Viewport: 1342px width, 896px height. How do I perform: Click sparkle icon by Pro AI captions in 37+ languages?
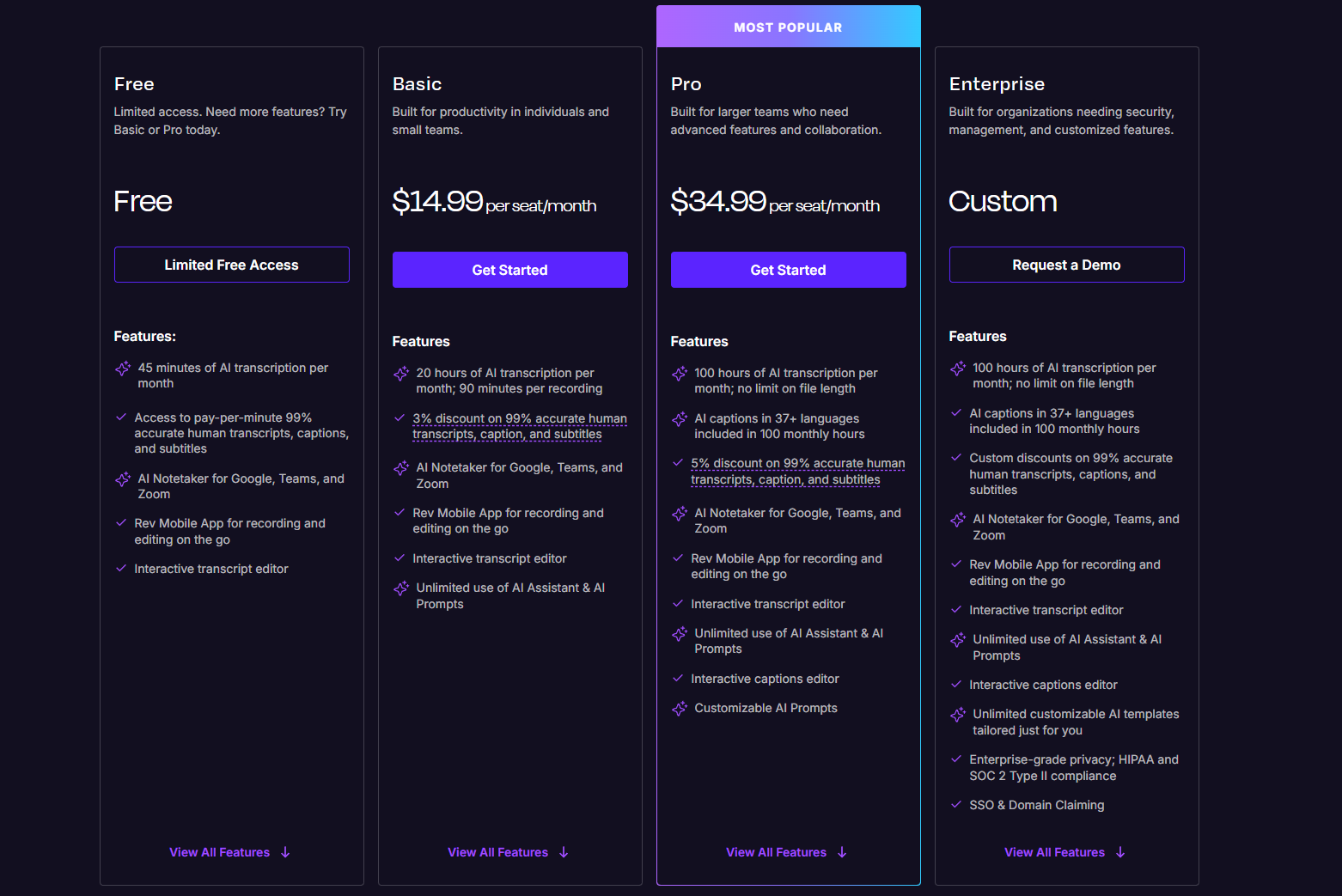[x=680, y=419]
